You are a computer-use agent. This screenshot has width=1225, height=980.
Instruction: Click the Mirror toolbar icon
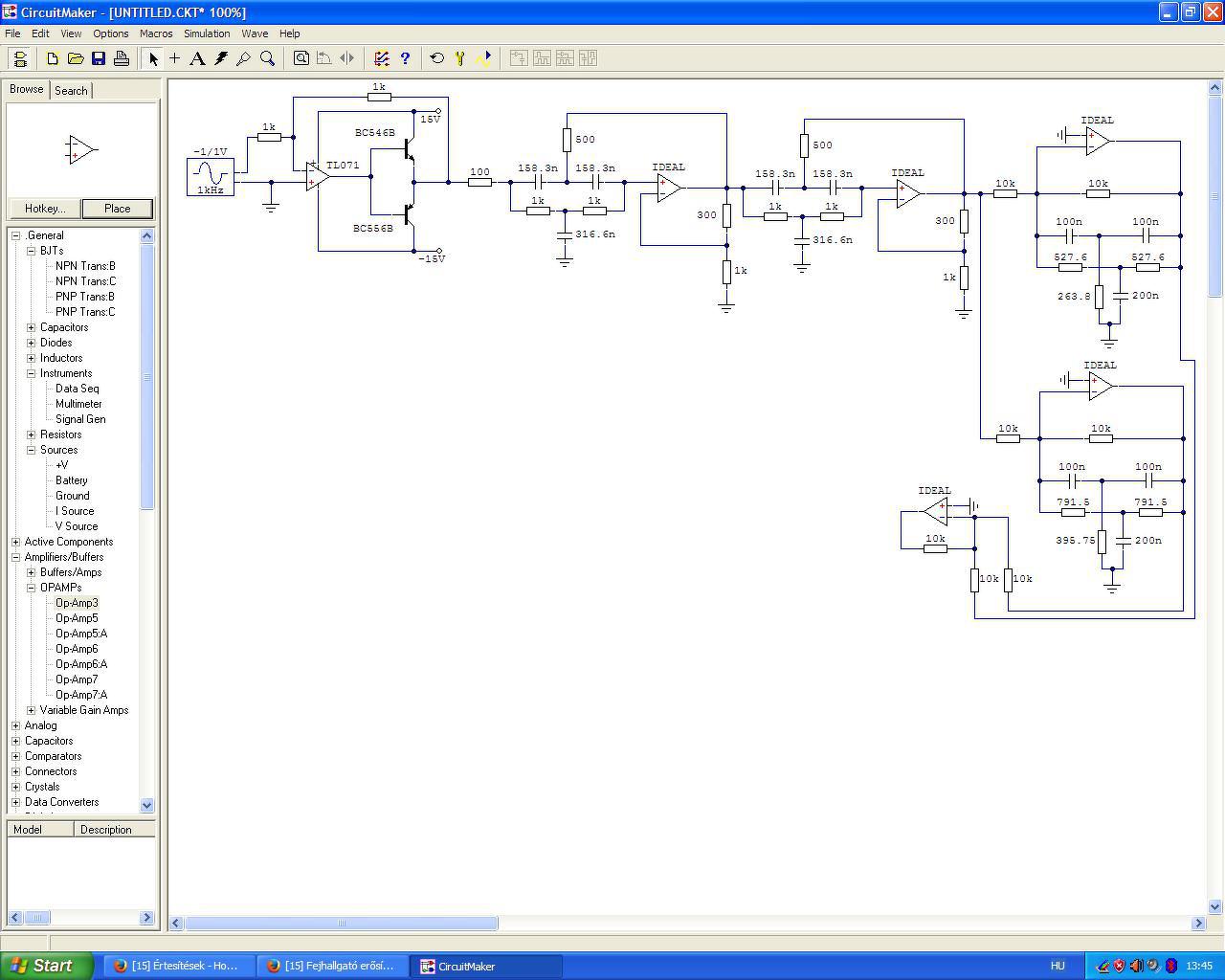click(x=347, y=58)
